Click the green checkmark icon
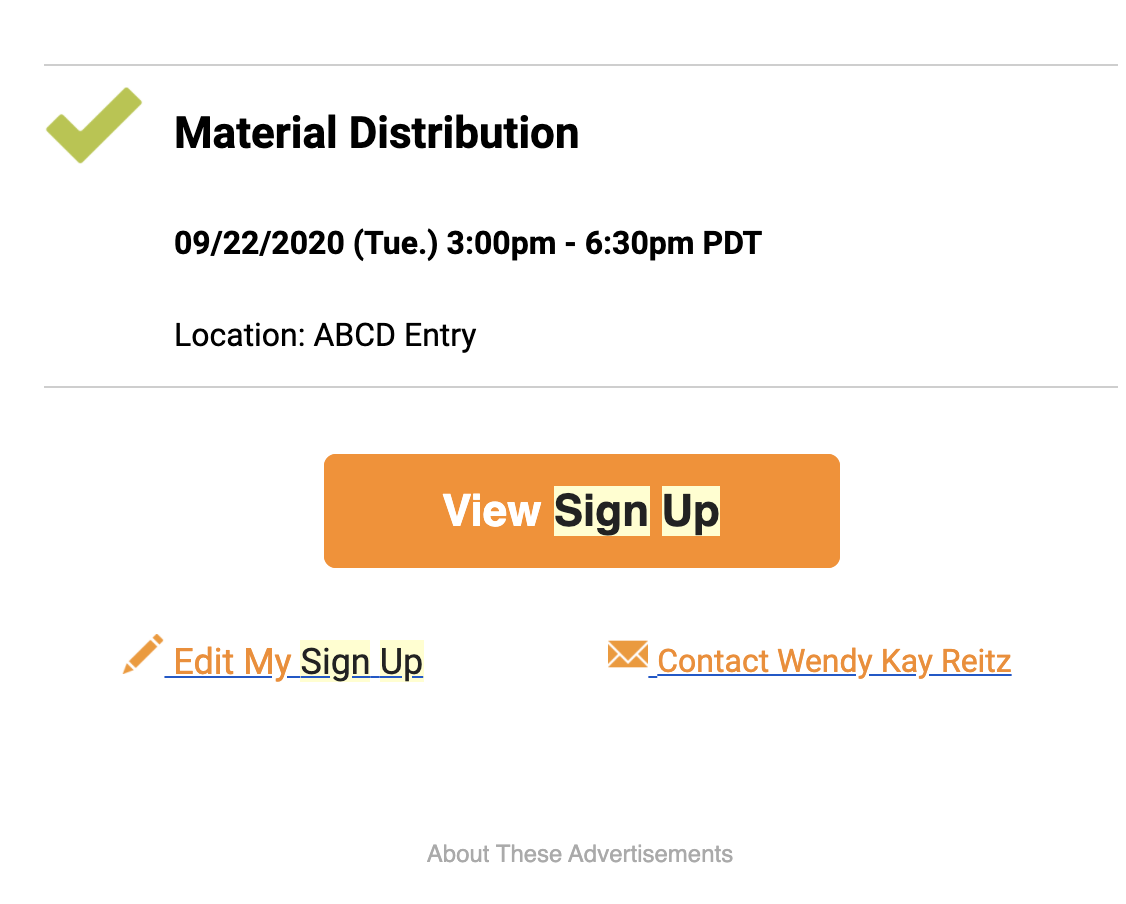 click(94, 125)
